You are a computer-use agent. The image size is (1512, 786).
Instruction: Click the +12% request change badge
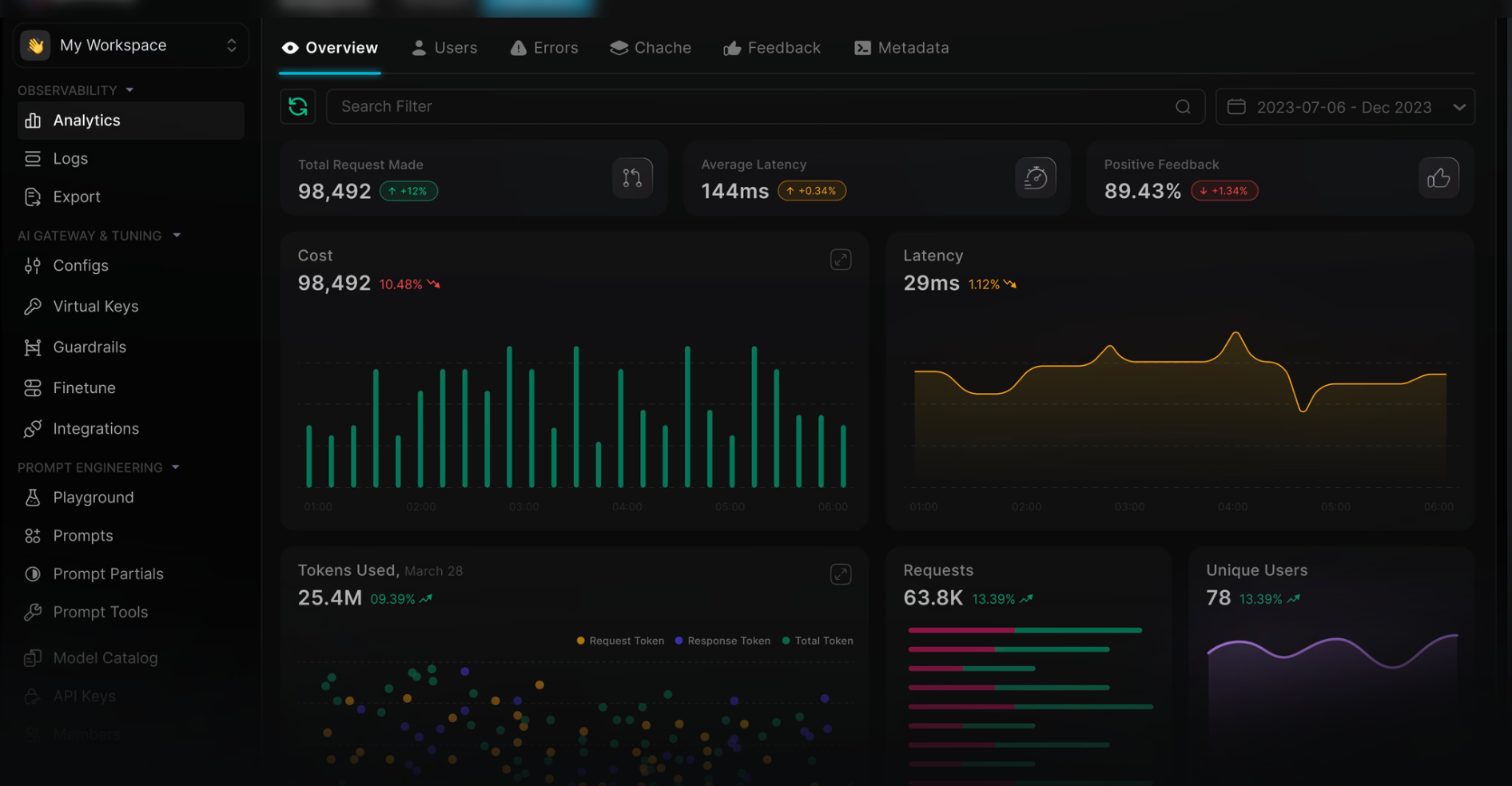(x=408, y=191)
